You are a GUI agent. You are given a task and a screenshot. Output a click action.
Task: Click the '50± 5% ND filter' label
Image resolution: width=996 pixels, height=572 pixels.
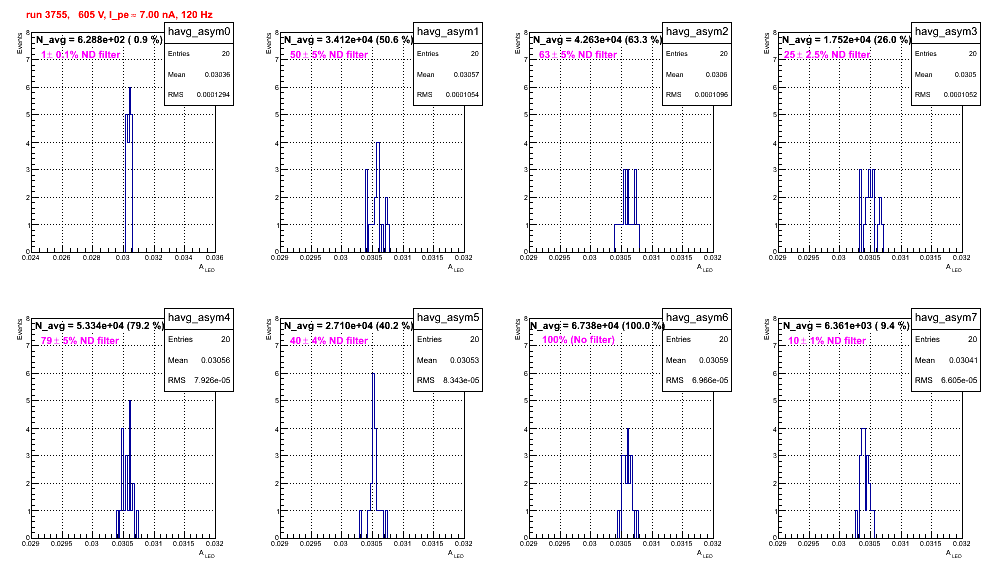tap(329, 55)
